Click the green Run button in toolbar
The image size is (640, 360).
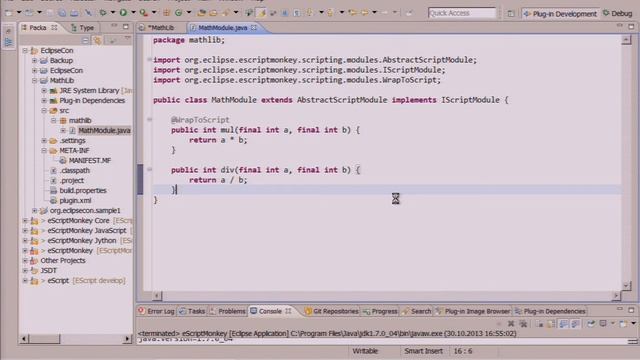[123, 13]
